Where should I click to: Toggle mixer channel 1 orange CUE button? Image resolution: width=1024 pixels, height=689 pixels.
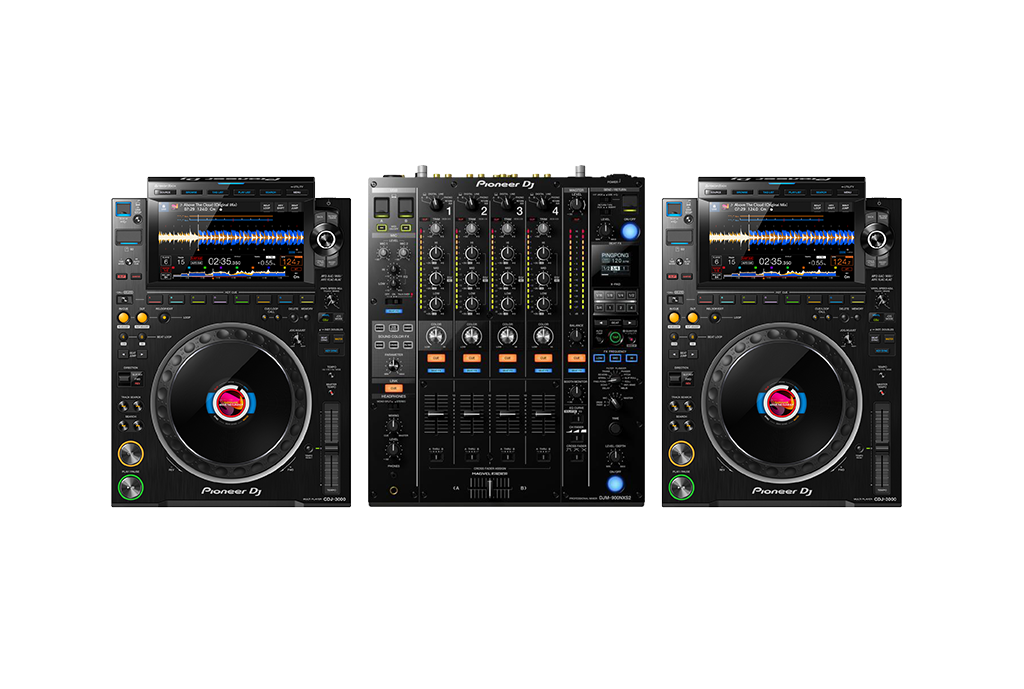436,357
